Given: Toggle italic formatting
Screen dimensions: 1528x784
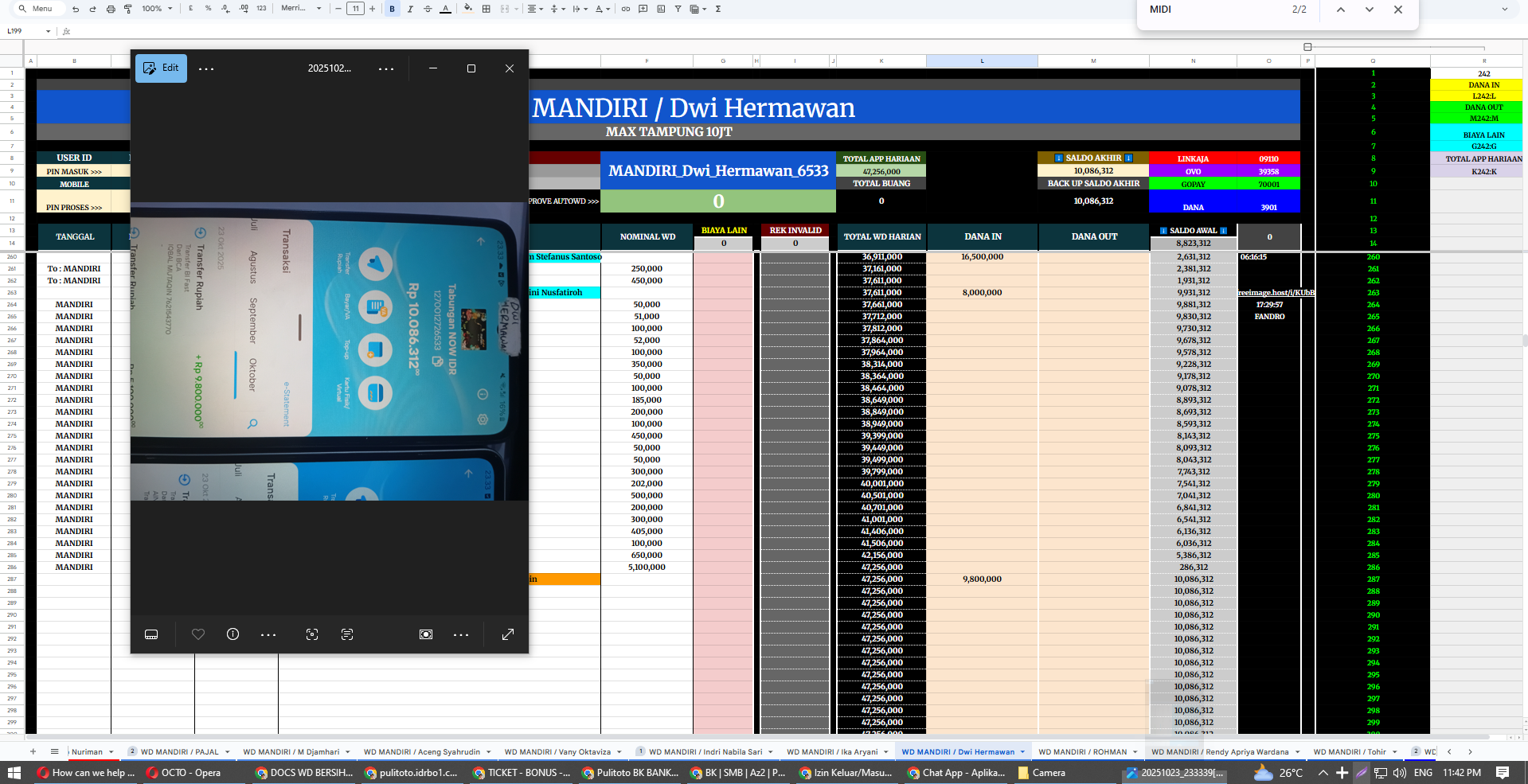Looking at the screenshot, I should 410,9.
